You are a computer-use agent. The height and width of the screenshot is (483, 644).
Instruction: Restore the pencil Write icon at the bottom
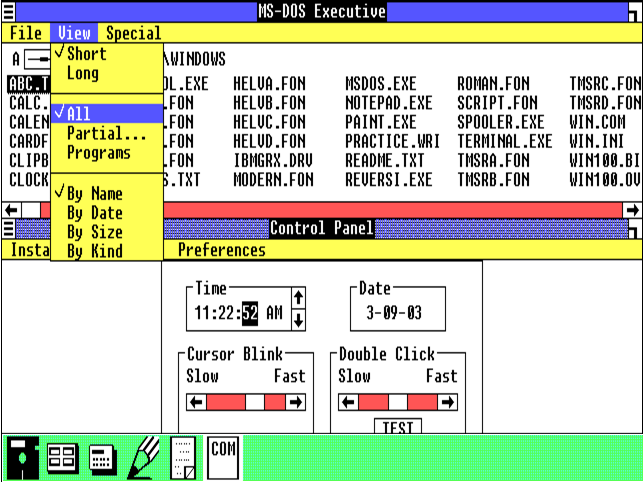pyautogui.click(x=143, y=458)
